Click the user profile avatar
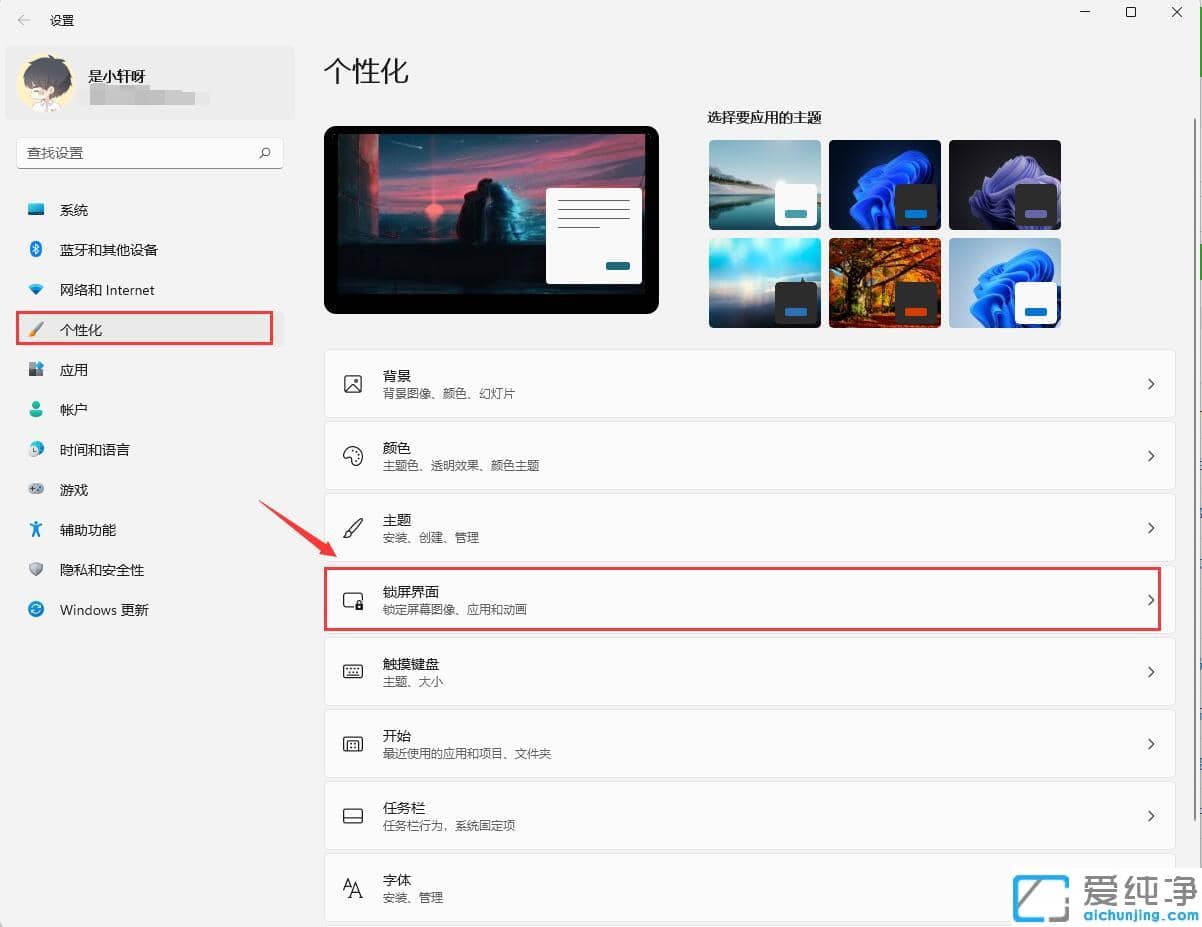 [x=46, y=83]
